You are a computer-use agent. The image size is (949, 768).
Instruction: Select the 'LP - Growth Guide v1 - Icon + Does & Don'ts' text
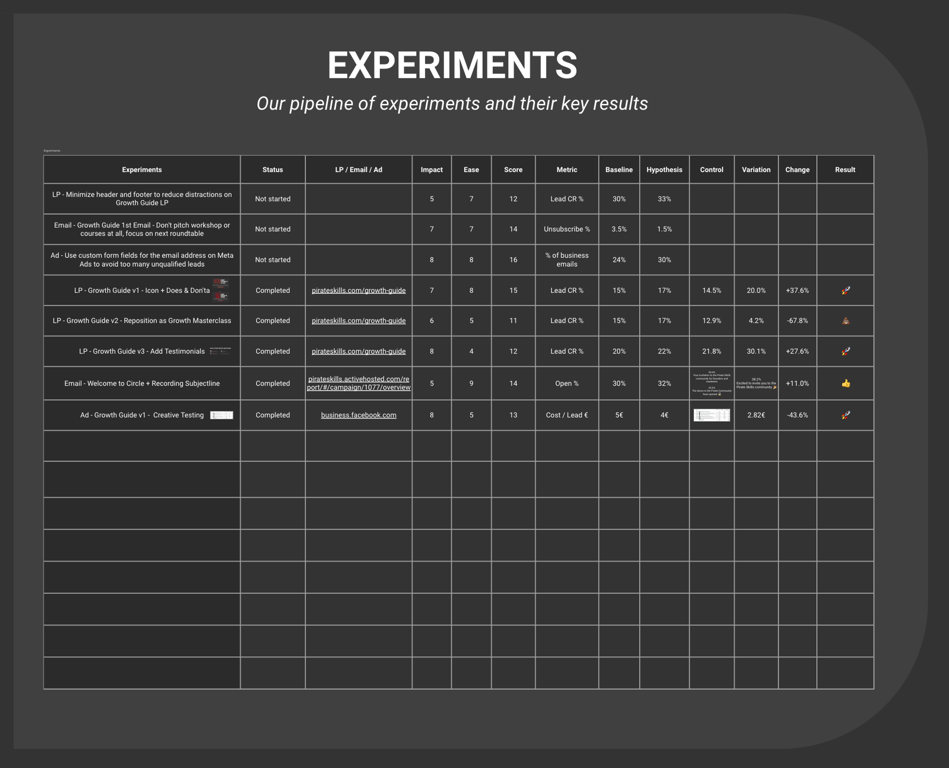[142, 290]
